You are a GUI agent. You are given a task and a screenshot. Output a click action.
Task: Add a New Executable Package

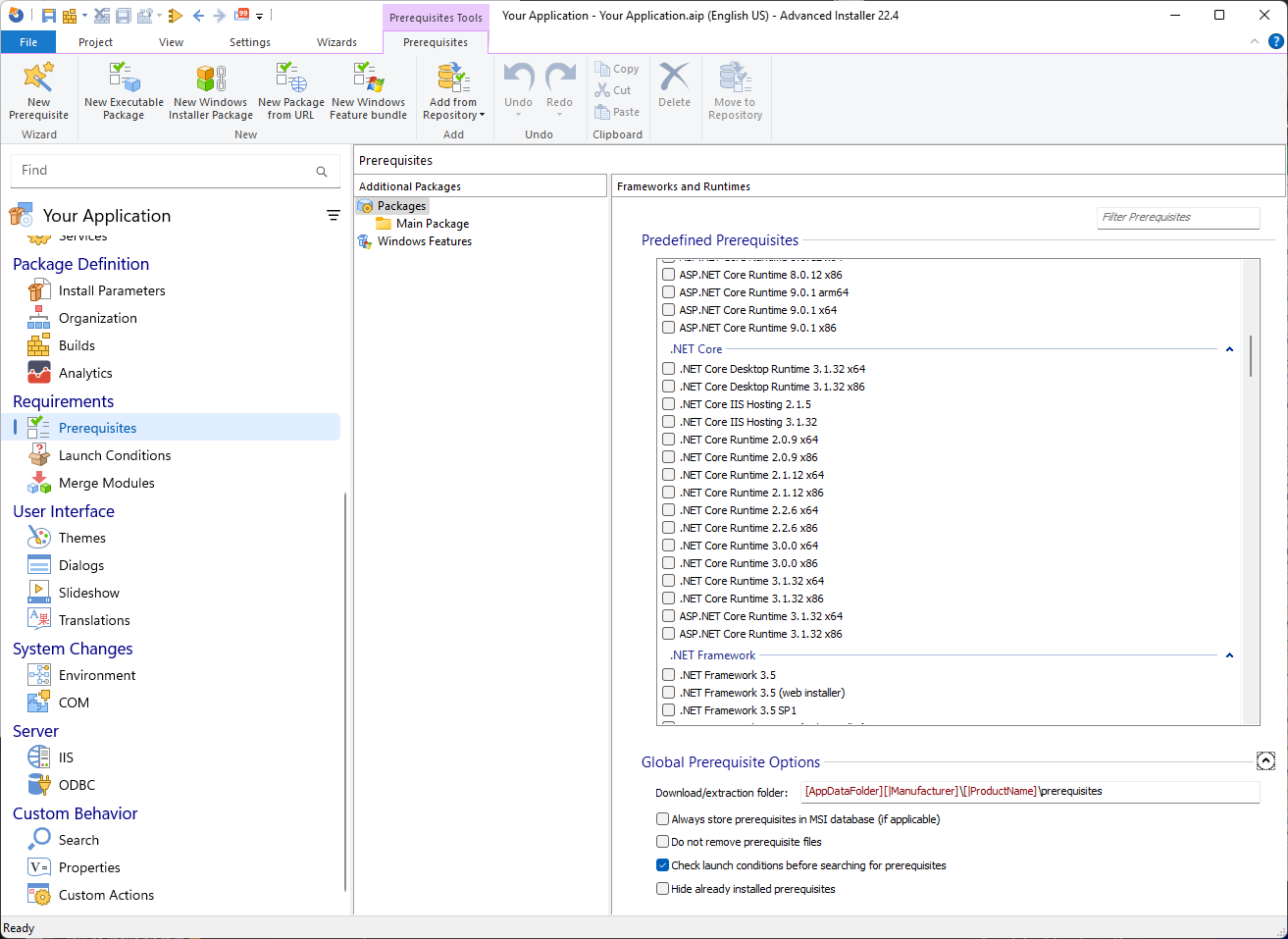(124, 90)
